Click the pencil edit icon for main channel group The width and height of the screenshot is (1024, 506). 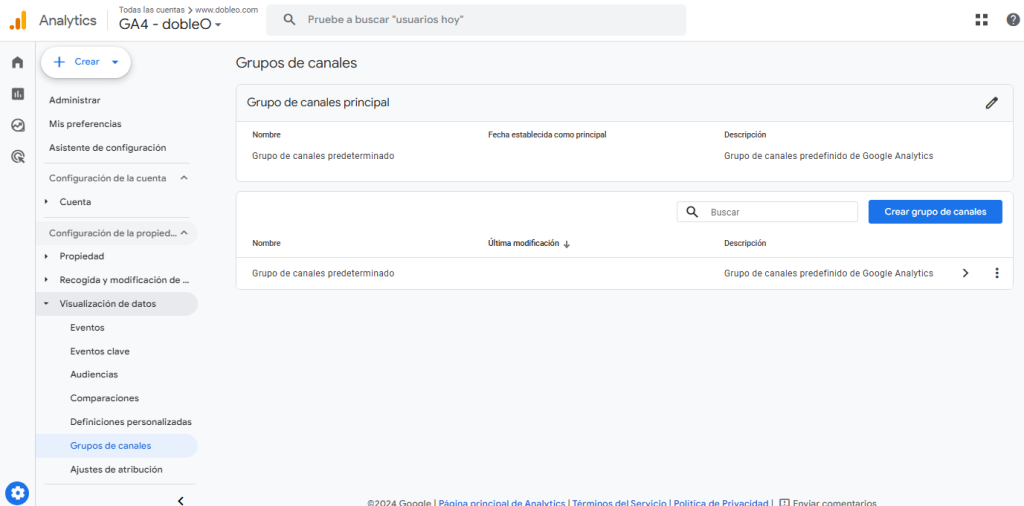pyautogui.click(x=991, y=102)
